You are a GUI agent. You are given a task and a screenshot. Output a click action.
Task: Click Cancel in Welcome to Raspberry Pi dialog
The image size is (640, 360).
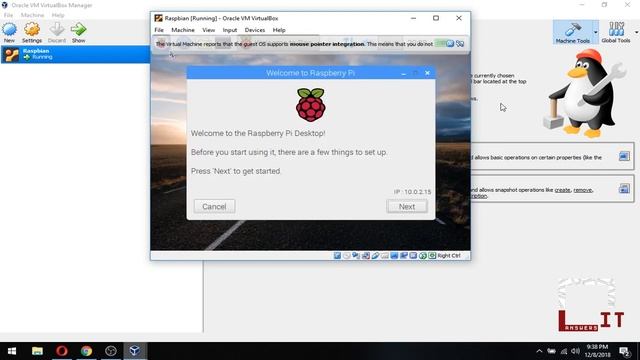[x=214, y=207]
